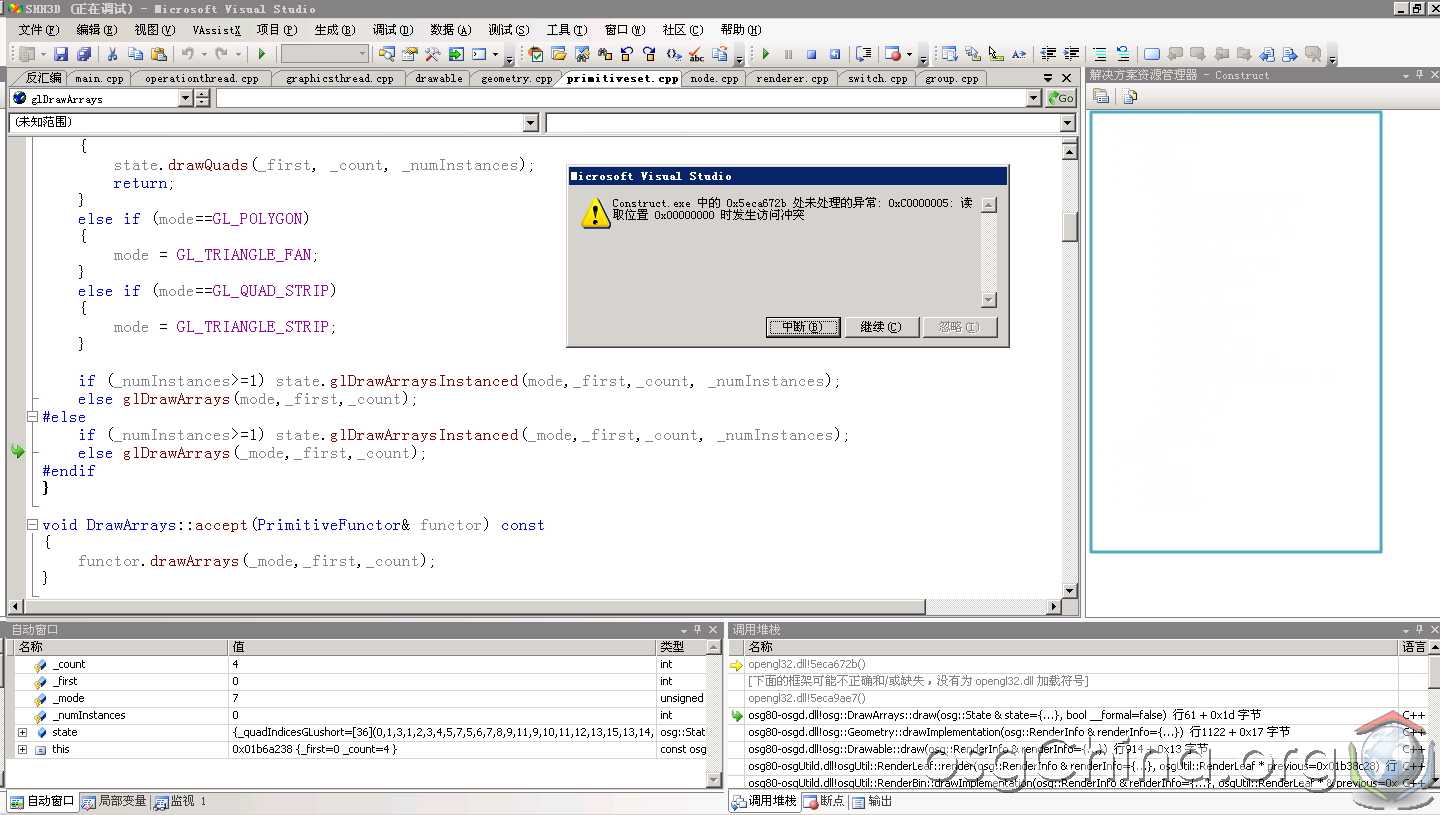Screen dimensions: 1440x815
Task: Click the Save file toolbar icon
Action: click(61, 54)
